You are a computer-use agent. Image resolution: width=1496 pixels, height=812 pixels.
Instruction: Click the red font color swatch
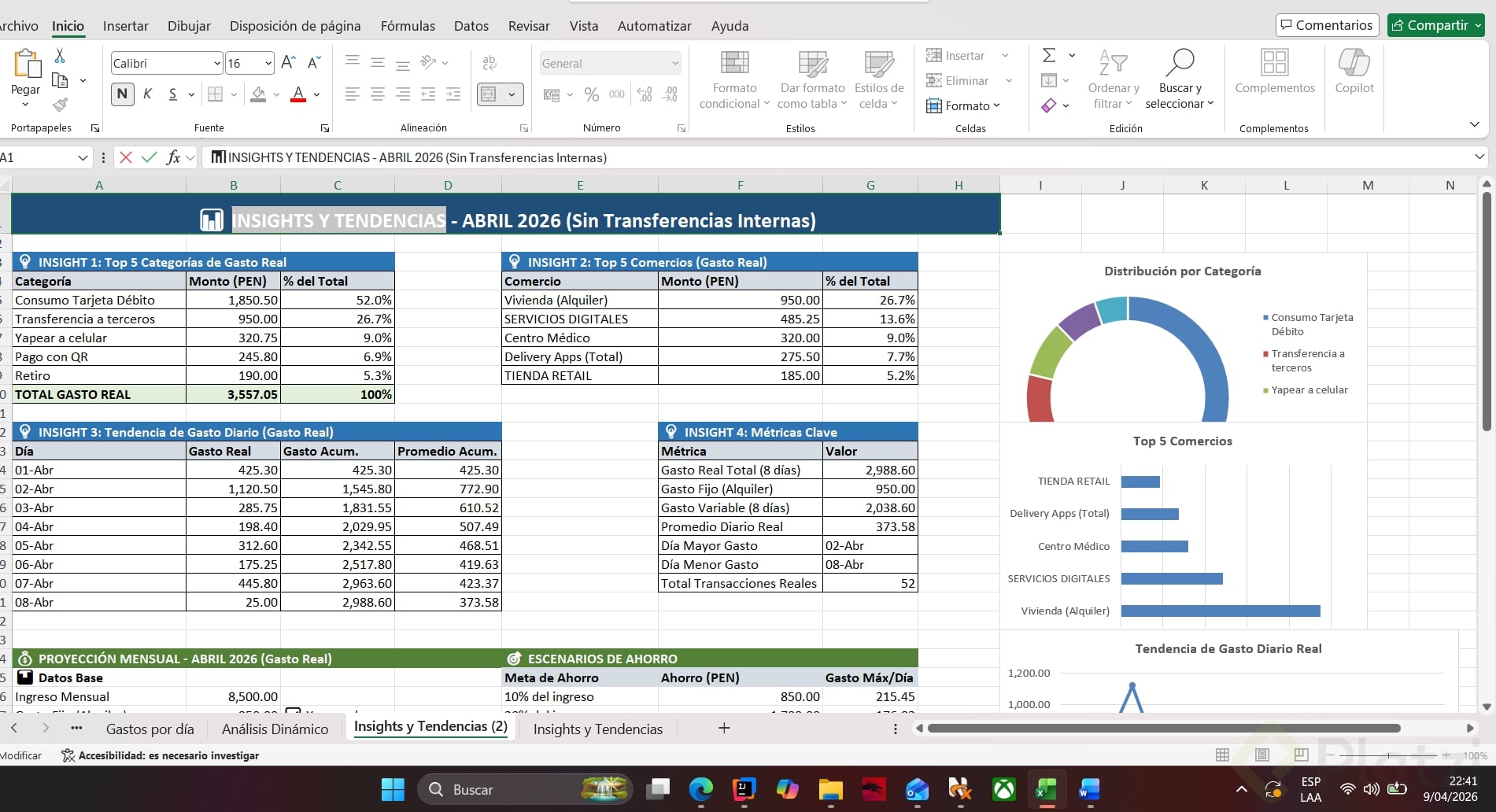298,94
